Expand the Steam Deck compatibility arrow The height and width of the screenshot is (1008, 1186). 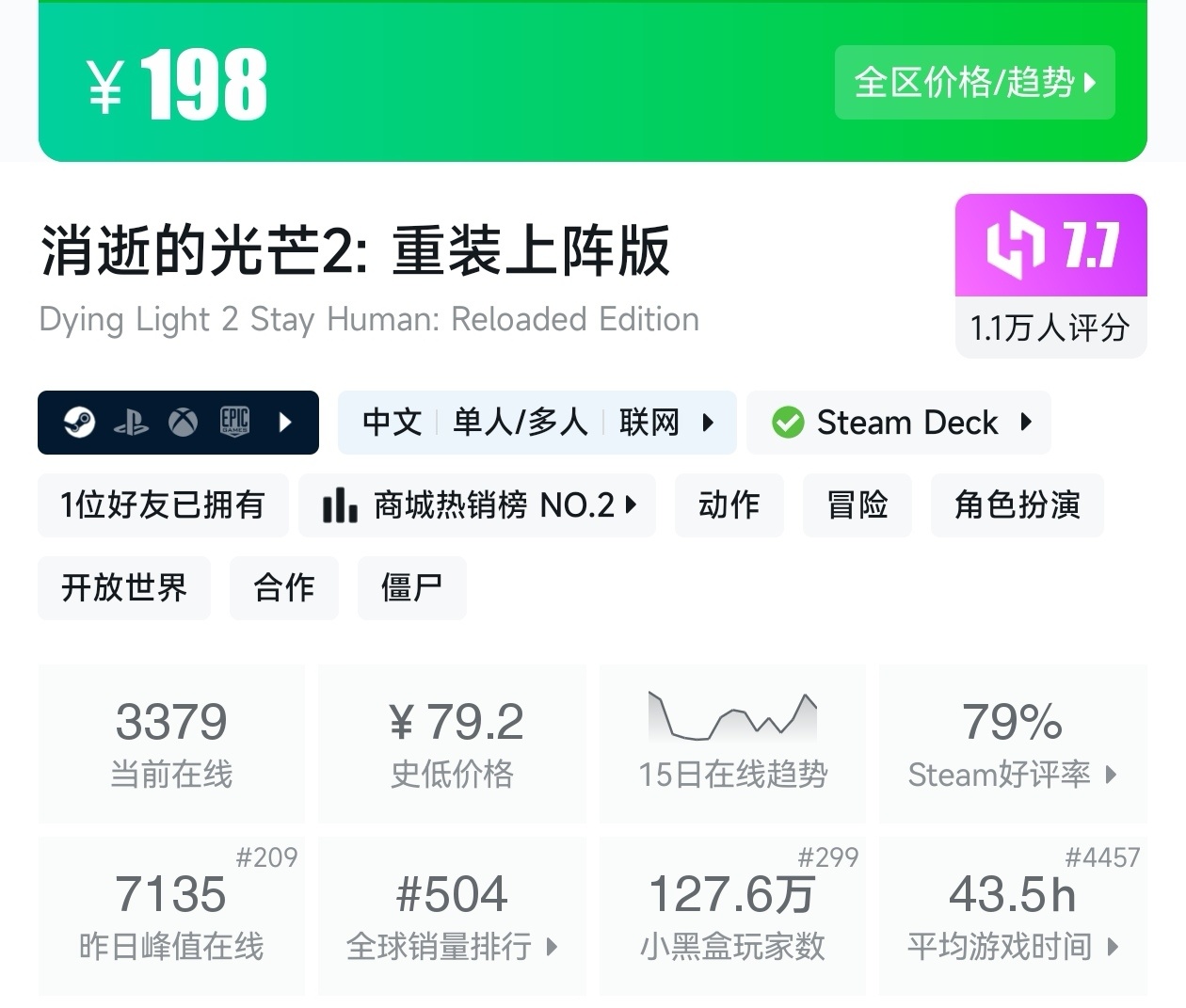coord(1026,423)
